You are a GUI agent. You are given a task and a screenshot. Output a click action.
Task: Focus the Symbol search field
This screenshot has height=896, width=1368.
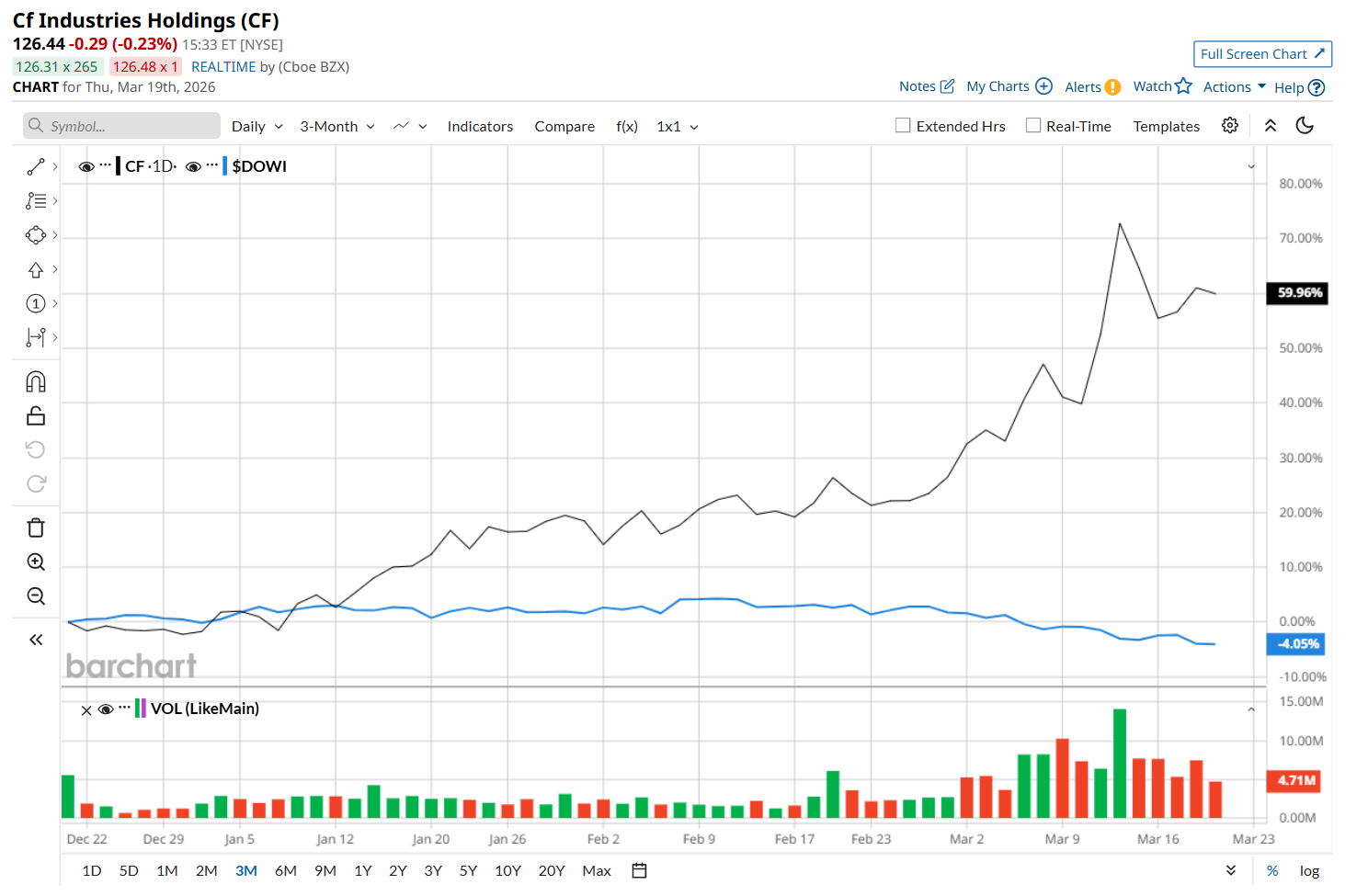121,126
